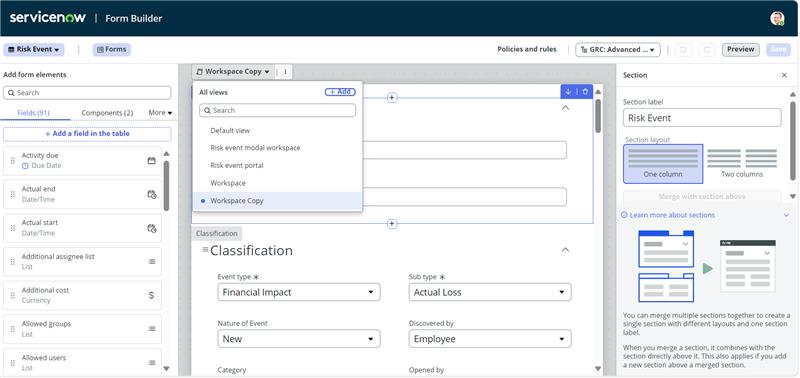The width and height of the screenshot is (800, 378).
Task: Open the Event type dropdown
Action: coord(299,292)
